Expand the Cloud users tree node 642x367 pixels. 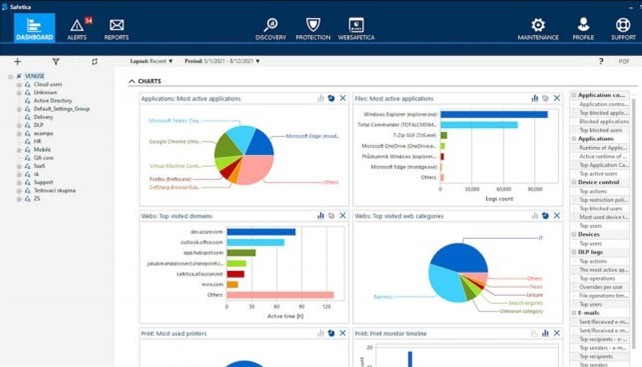(19, 84)
